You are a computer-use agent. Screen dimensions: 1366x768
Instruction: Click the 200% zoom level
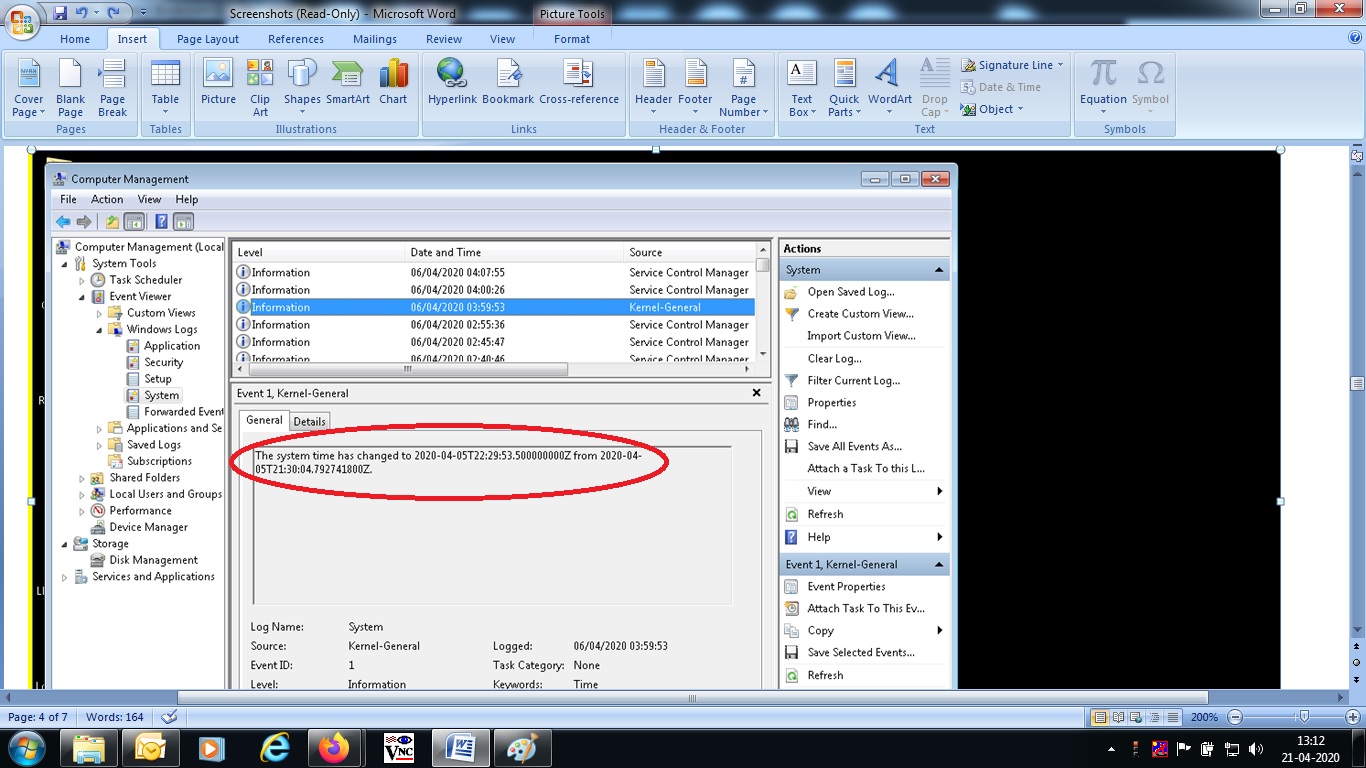pyautogui.click(x=1204, y=717)
